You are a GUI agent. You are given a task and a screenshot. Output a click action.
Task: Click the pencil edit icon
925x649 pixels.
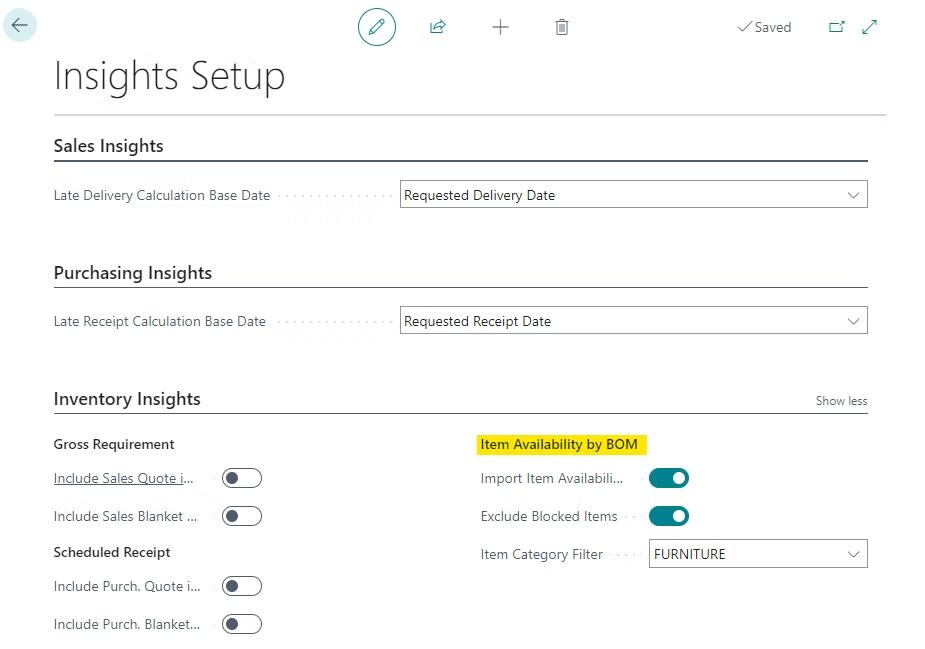pos(376,27)
